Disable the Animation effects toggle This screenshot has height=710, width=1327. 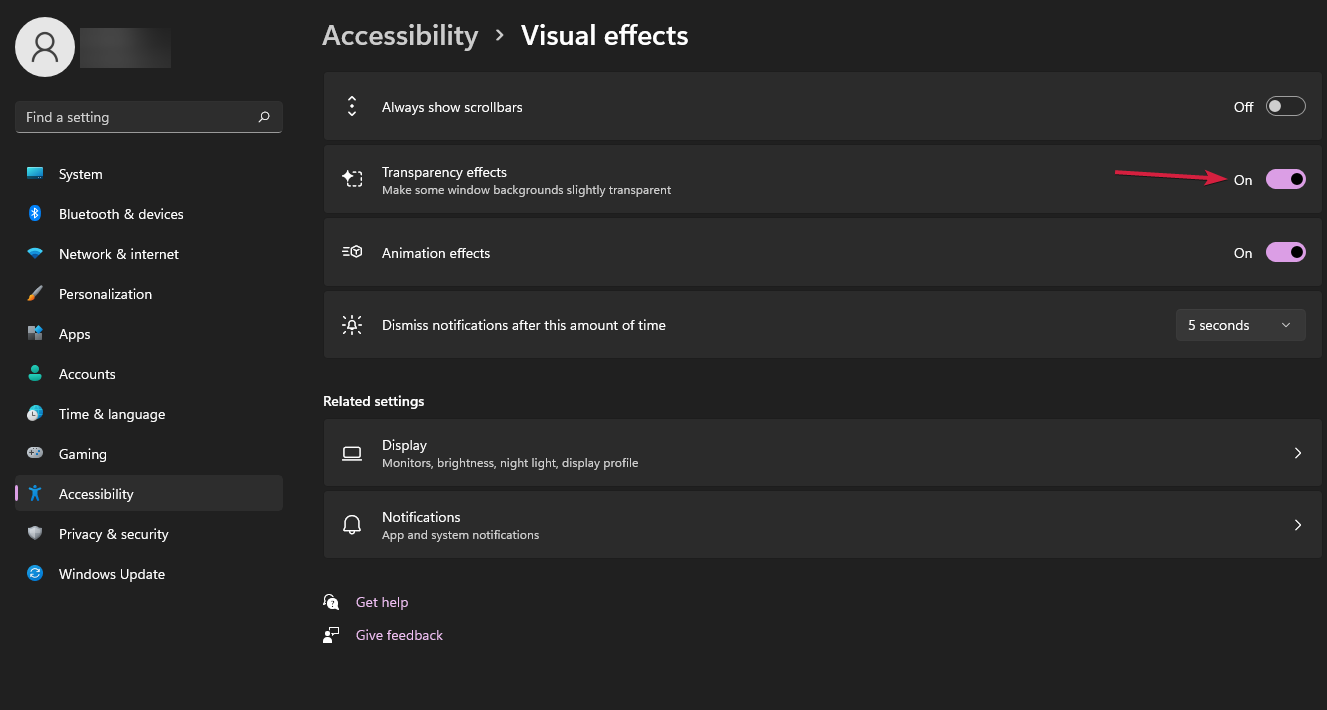point(1285,253)
